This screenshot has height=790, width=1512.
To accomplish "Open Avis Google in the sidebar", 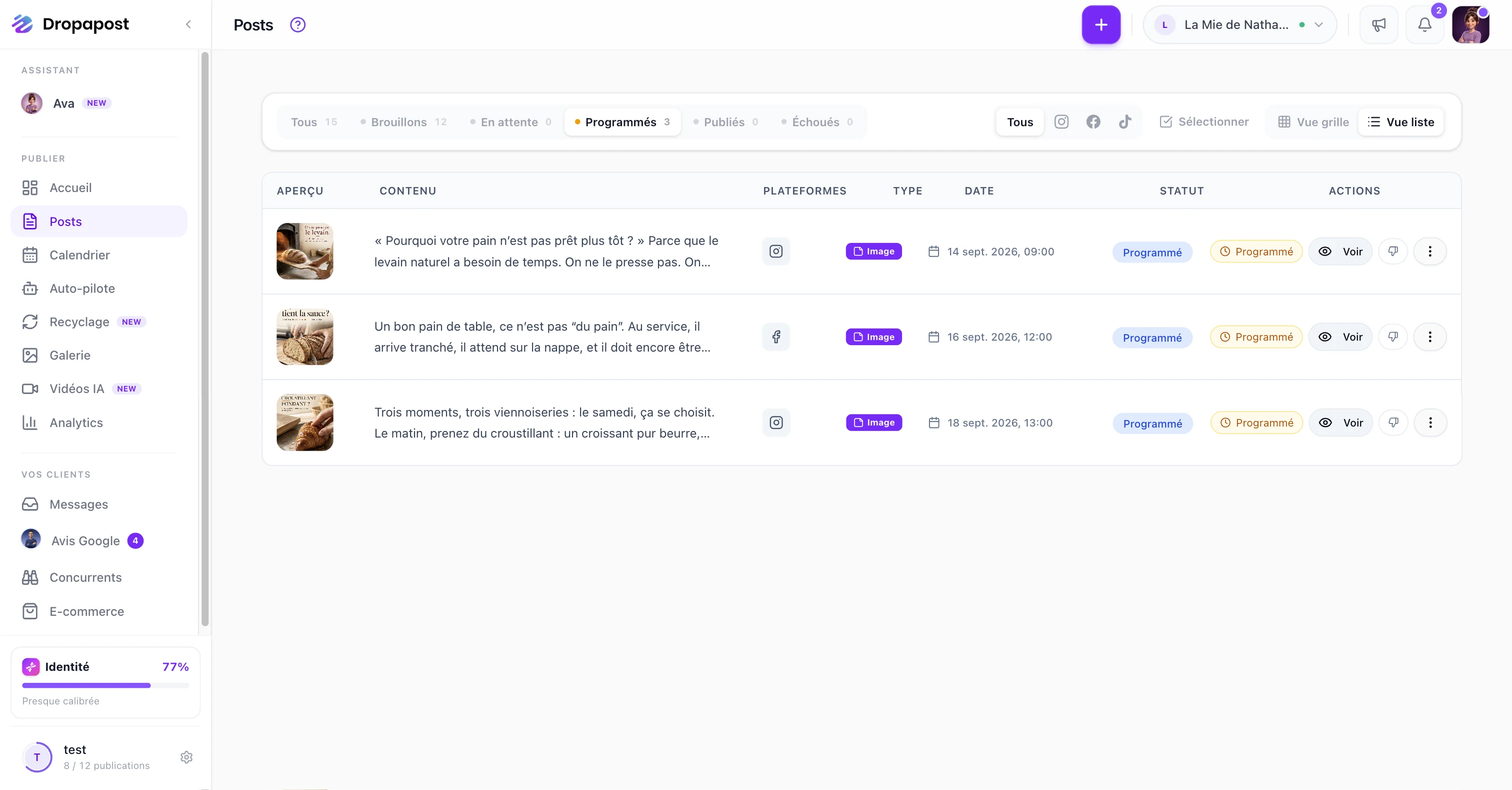I will (98, 540).
